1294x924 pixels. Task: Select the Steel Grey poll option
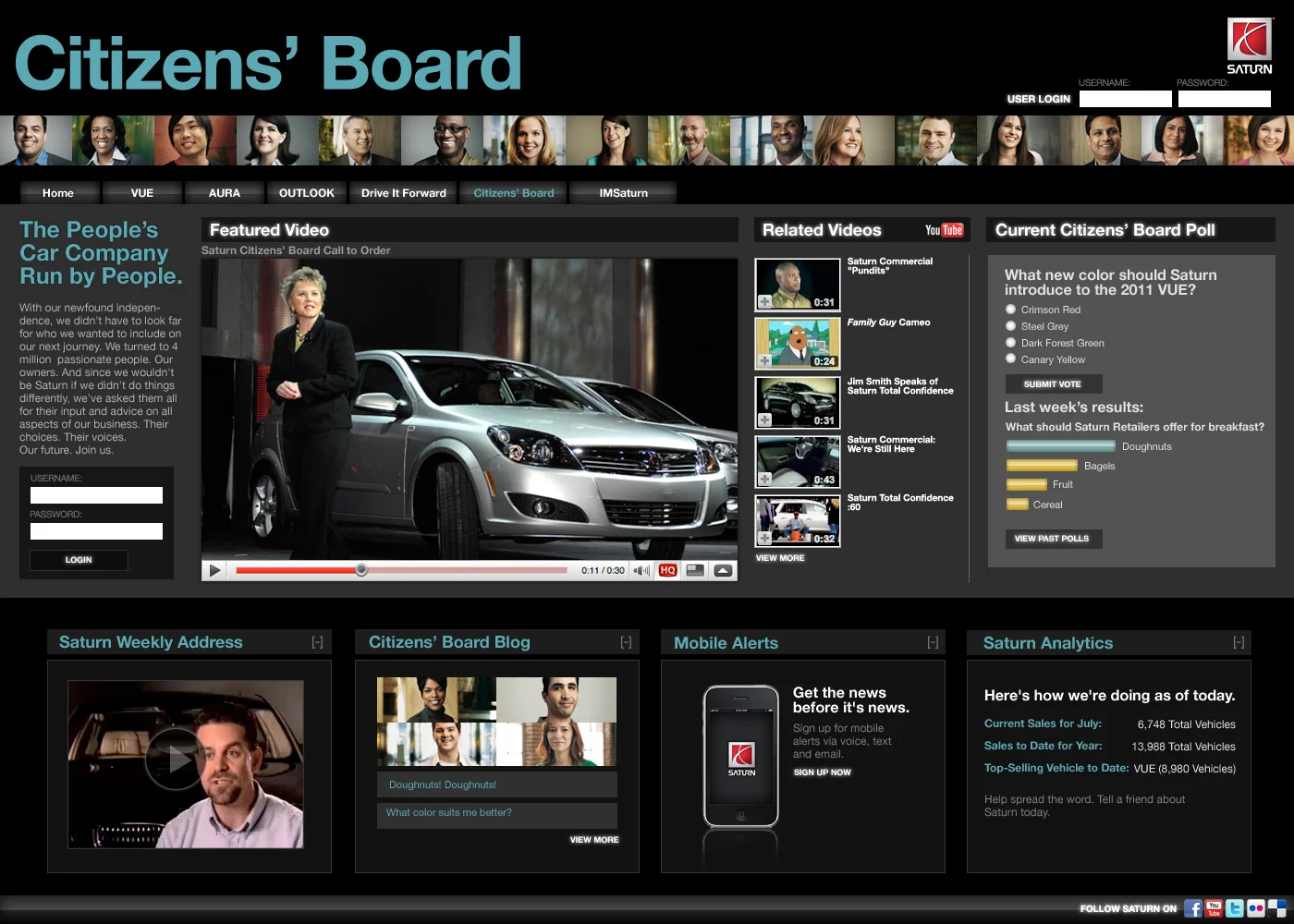(x=1011, y=326)
